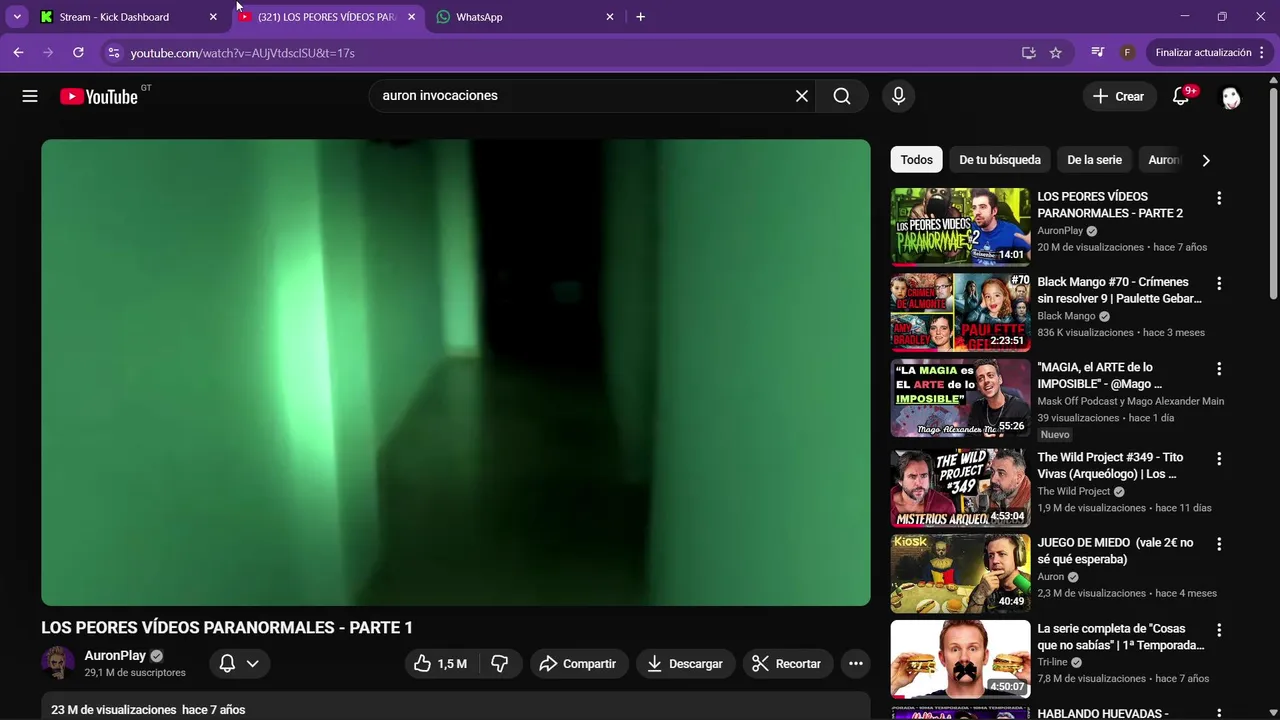
Task: Dislike the video
Action: coord(500,663)
